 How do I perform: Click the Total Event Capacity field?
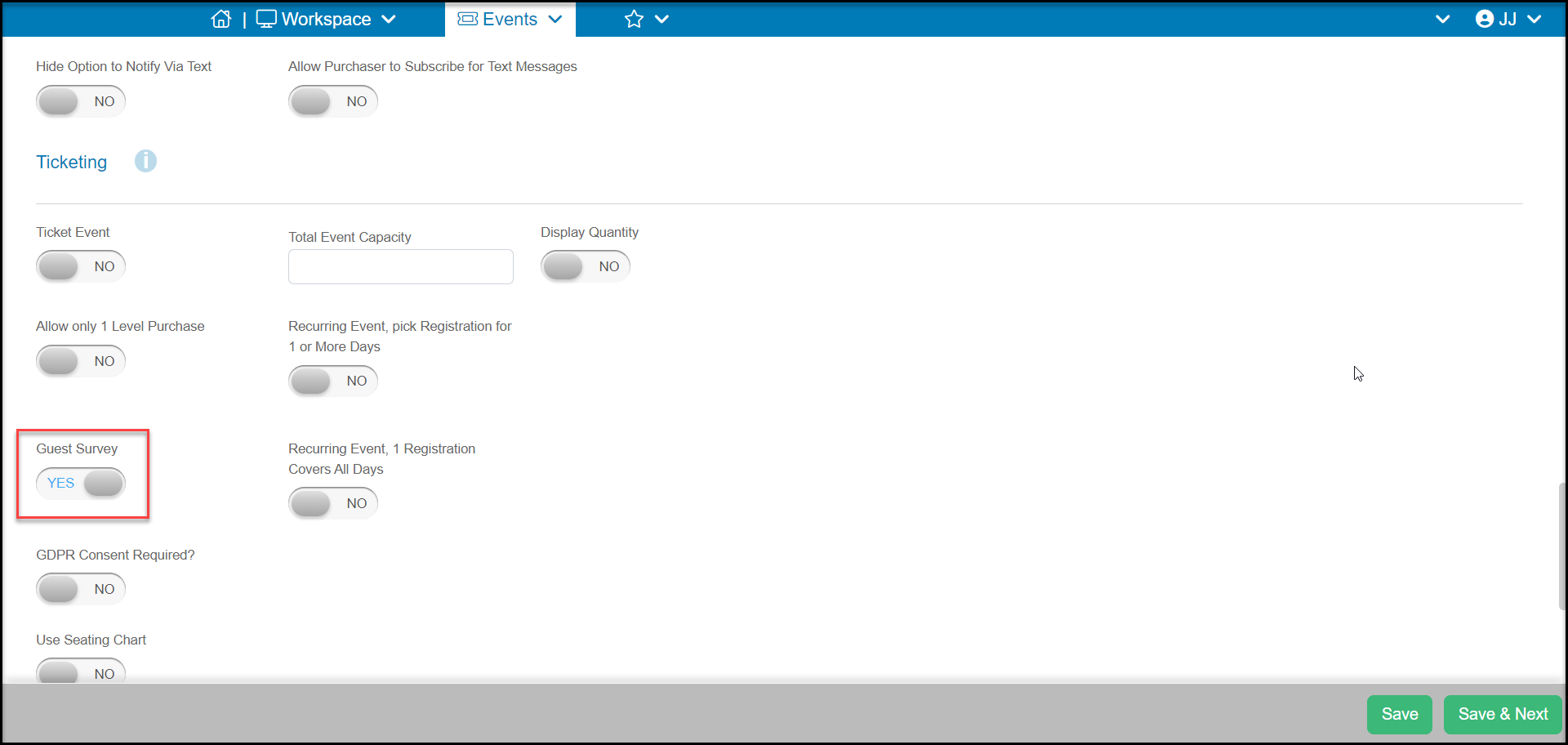tap(401, 266)
